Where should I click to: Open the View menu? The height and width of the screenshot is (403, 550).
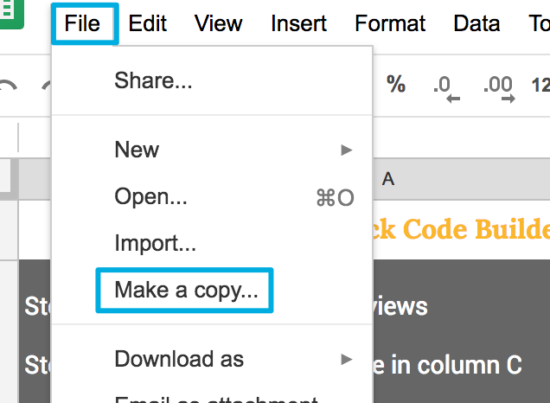click(x=218, y=23)
